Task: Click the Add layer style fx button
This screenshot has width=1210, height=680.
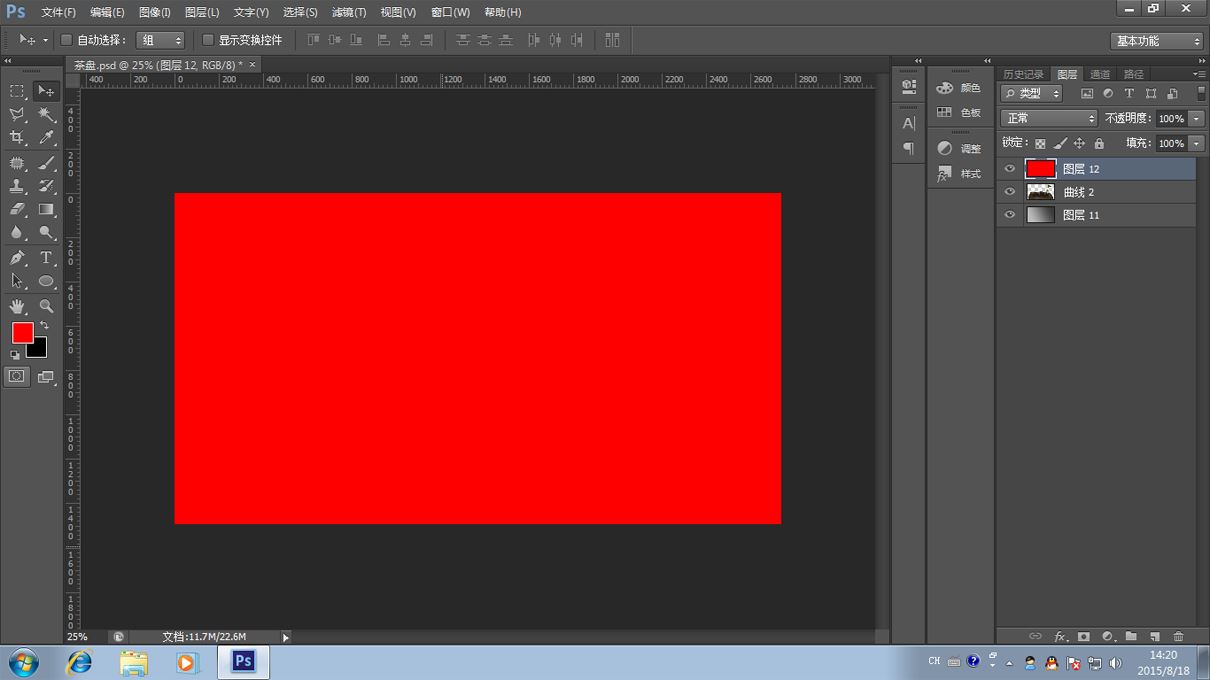Action: click(x=1061, y=637)
